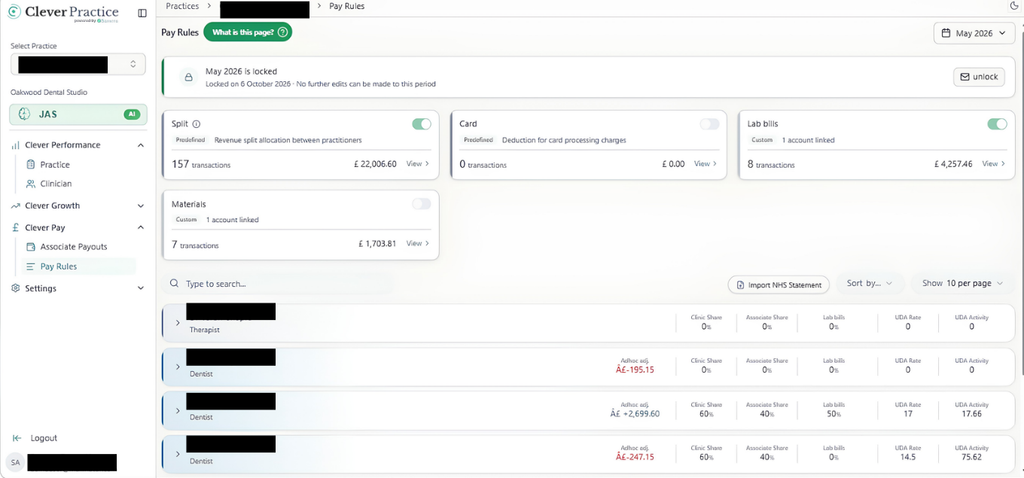Image resolution: width=1024 pixels, height=478 pixels.
Task: Click the Practice clipboard icon
Action: 30,165
